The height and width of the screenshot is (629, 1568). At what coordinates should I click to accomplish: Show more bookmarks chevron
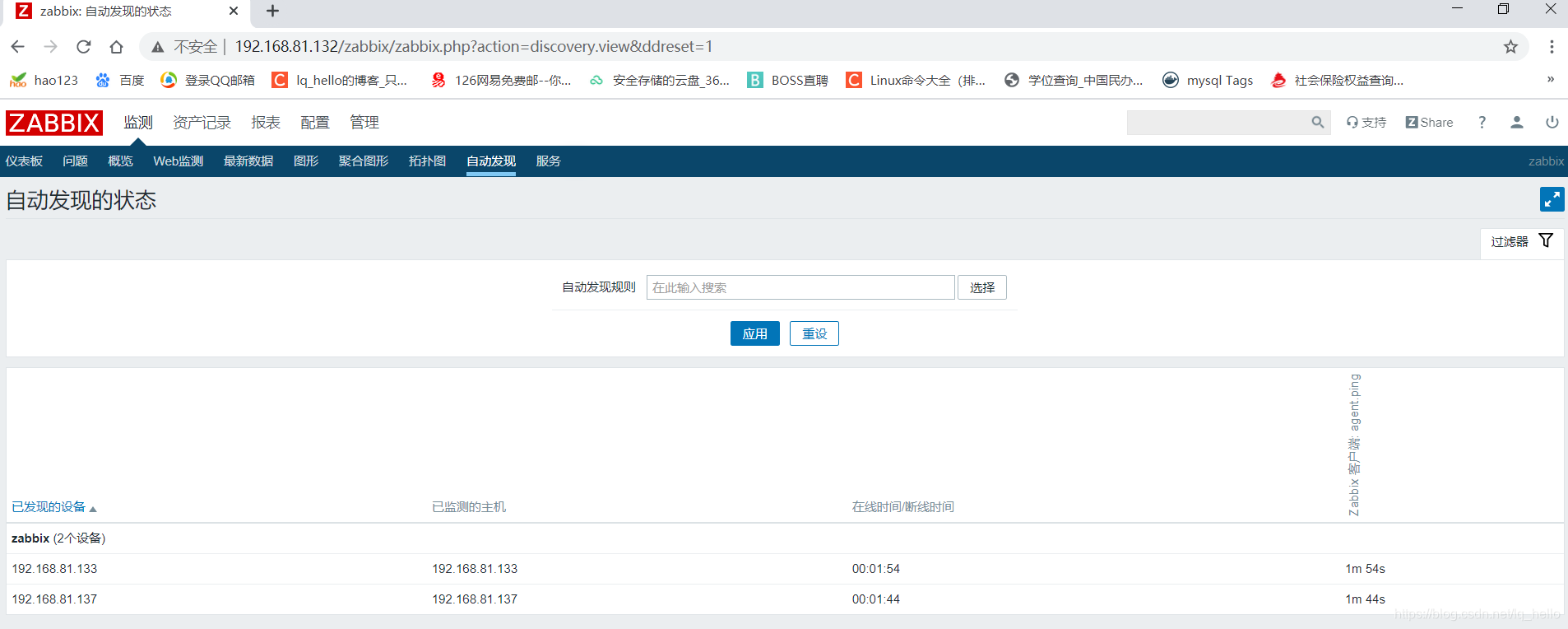point(1551,80)
